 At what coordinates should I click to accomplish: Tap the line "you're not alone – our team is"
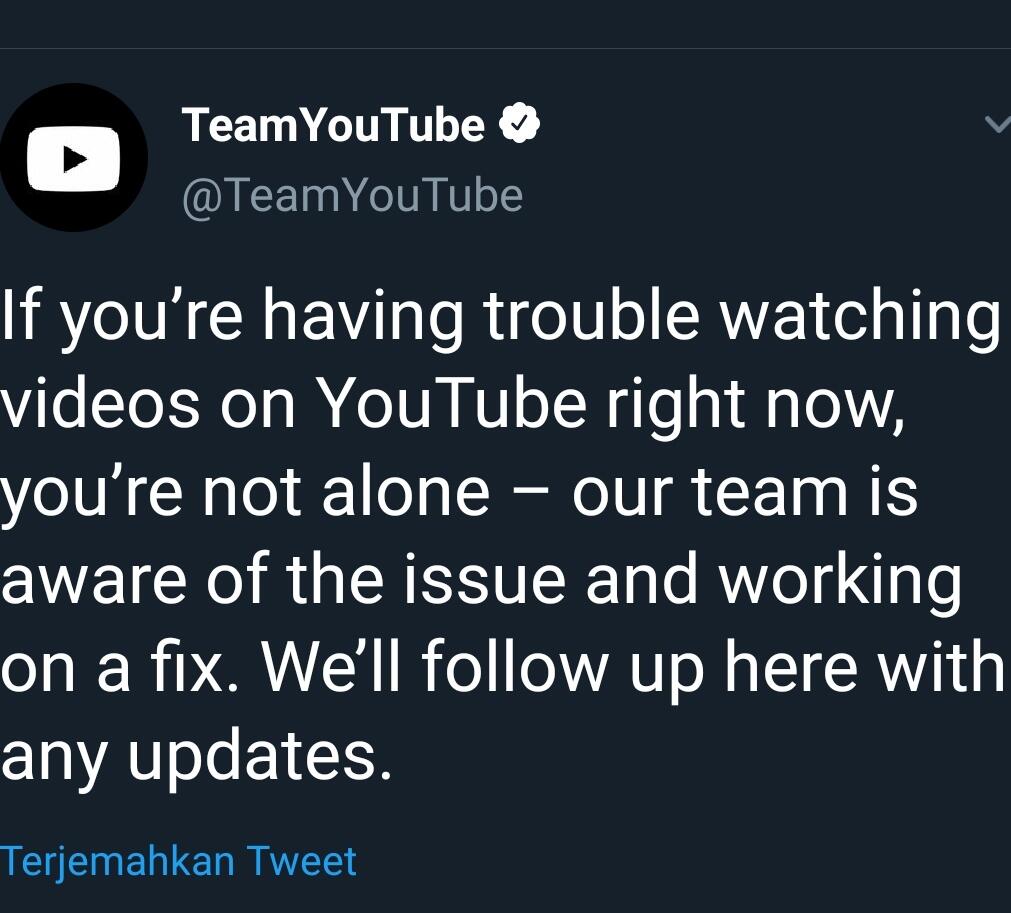pyautogui.click(x=458, y=492)
